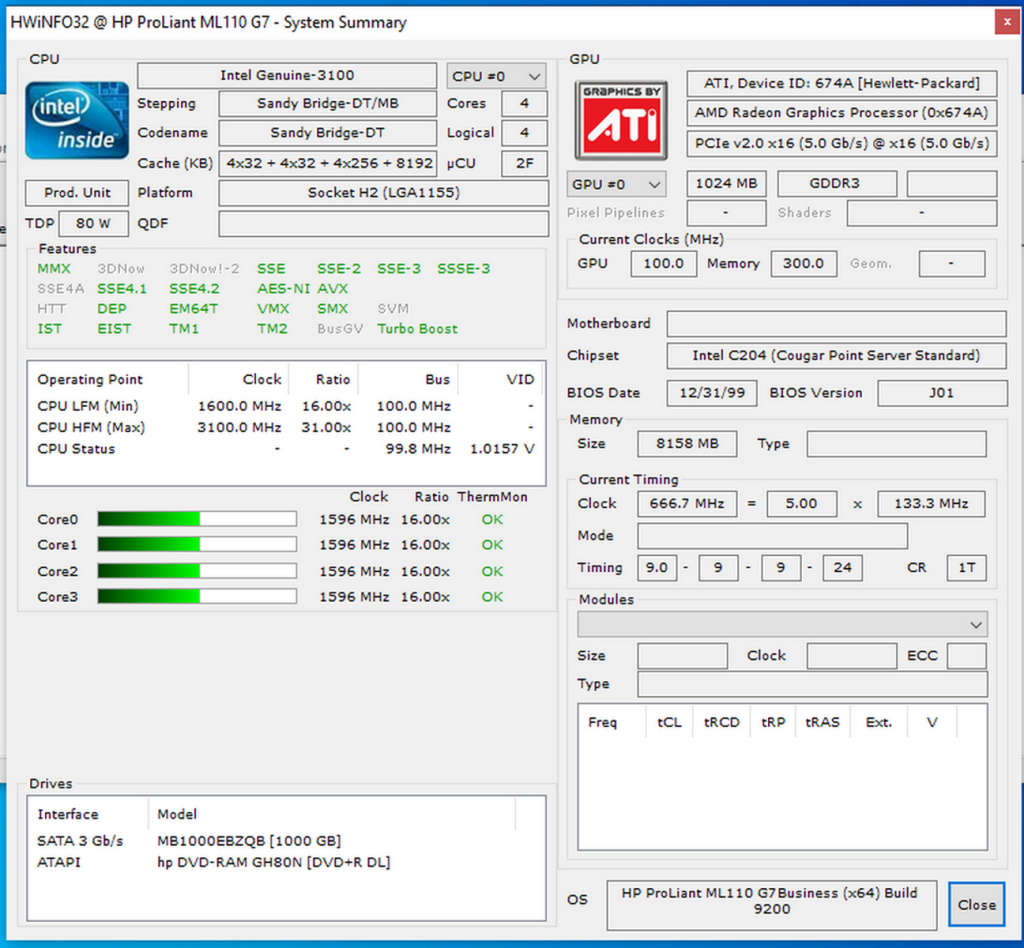Select the 80 W TDP field
The image size is (1024, 948).
tap(94, 223)
